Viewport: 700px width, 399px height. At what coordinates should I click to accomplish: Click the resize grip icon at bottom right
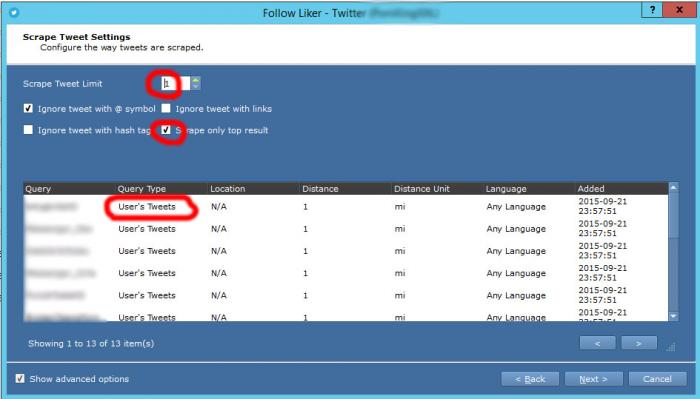point(671,346)
